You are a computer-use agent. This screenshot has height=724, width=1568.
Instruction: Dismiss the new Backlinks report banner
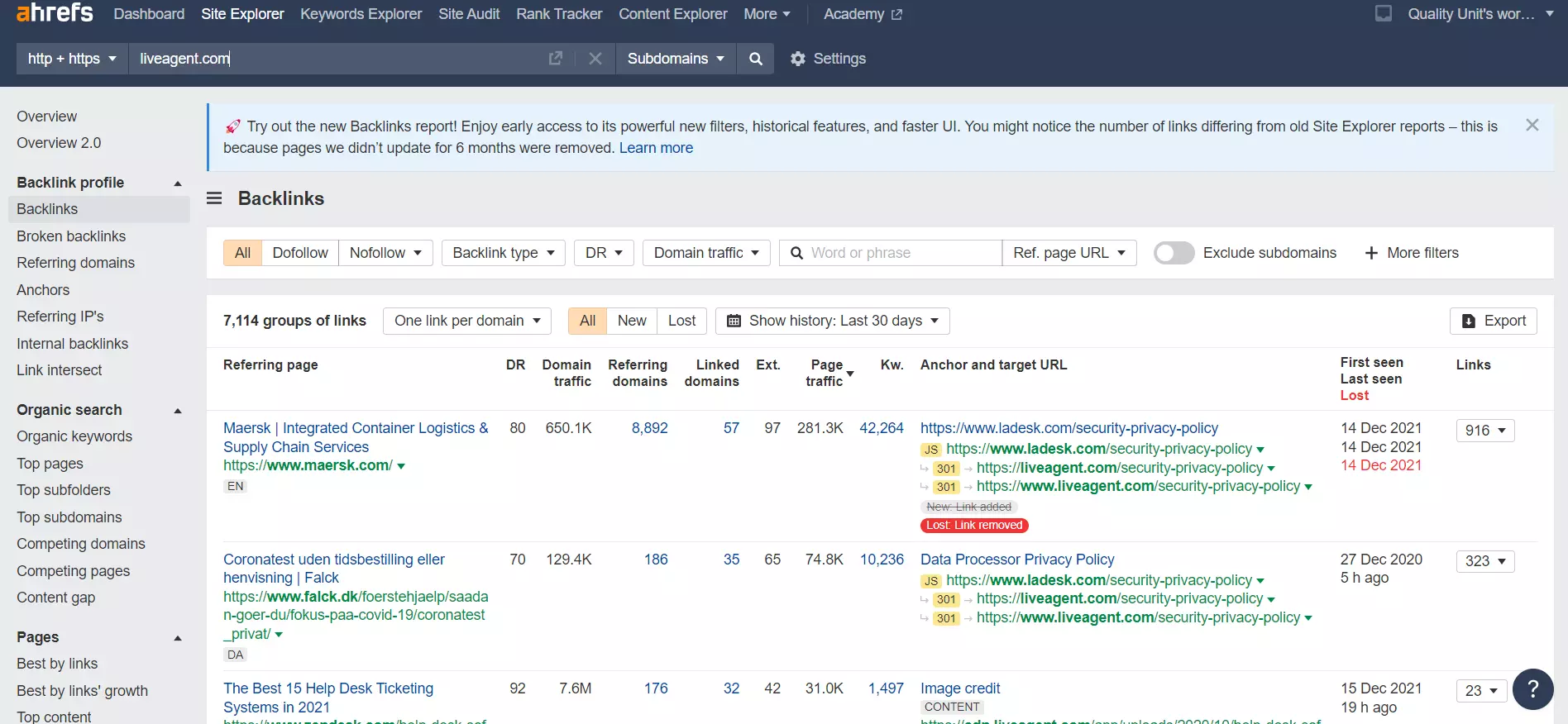[1532, 126]
